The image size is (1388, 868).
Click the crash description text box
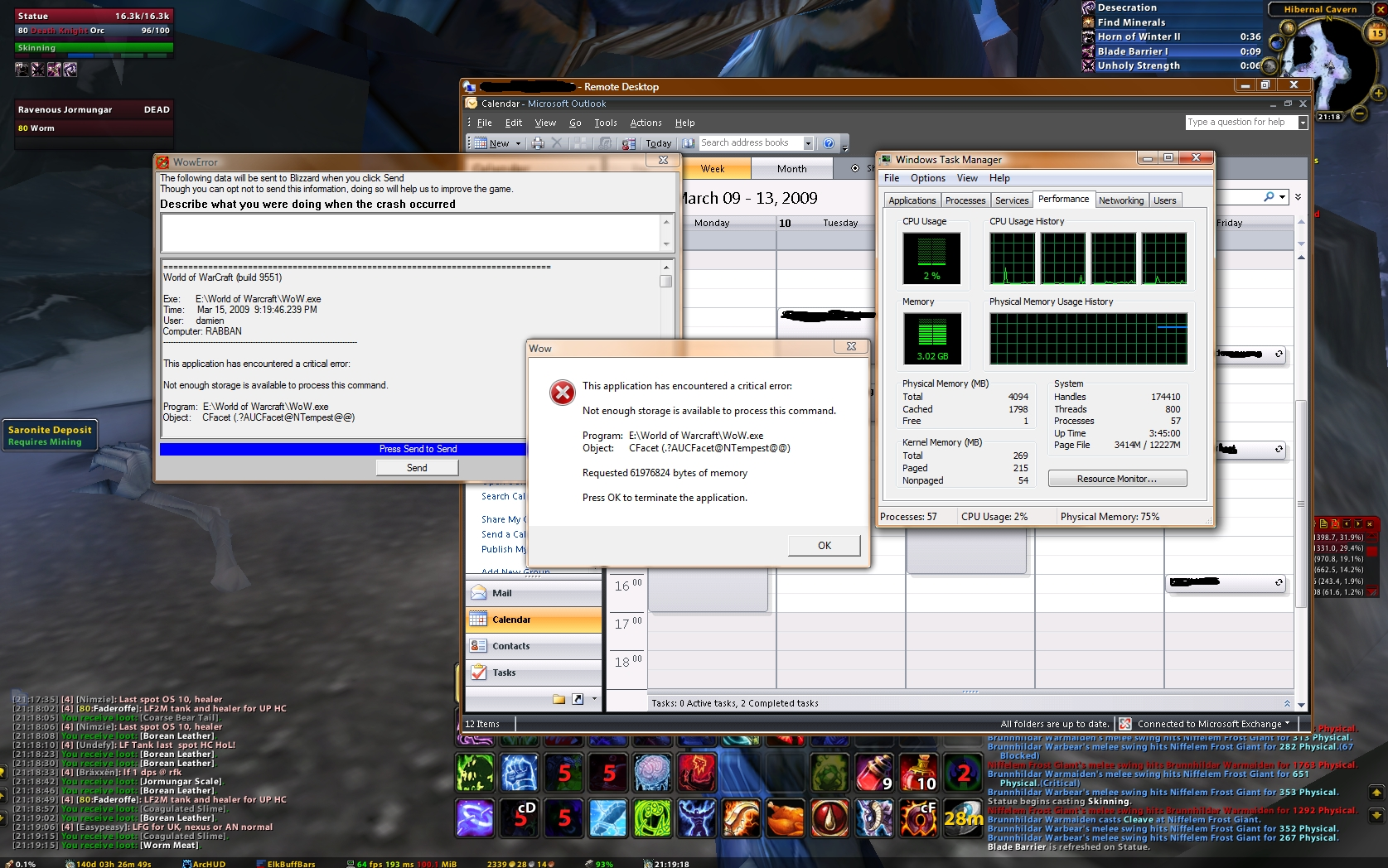coord(412,233)
